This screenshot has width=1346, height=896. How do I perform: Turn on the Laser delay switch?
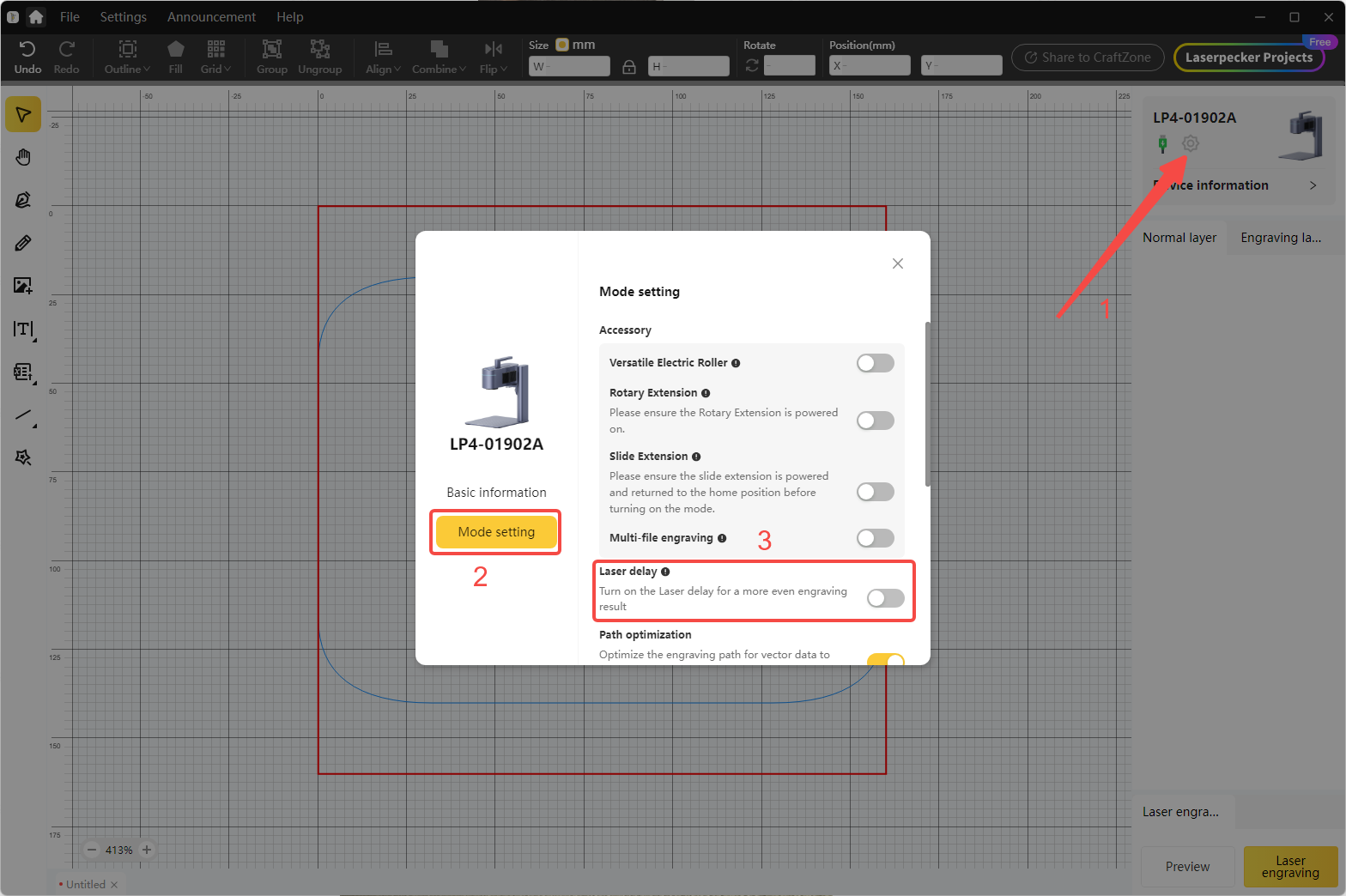click(885, 598)
